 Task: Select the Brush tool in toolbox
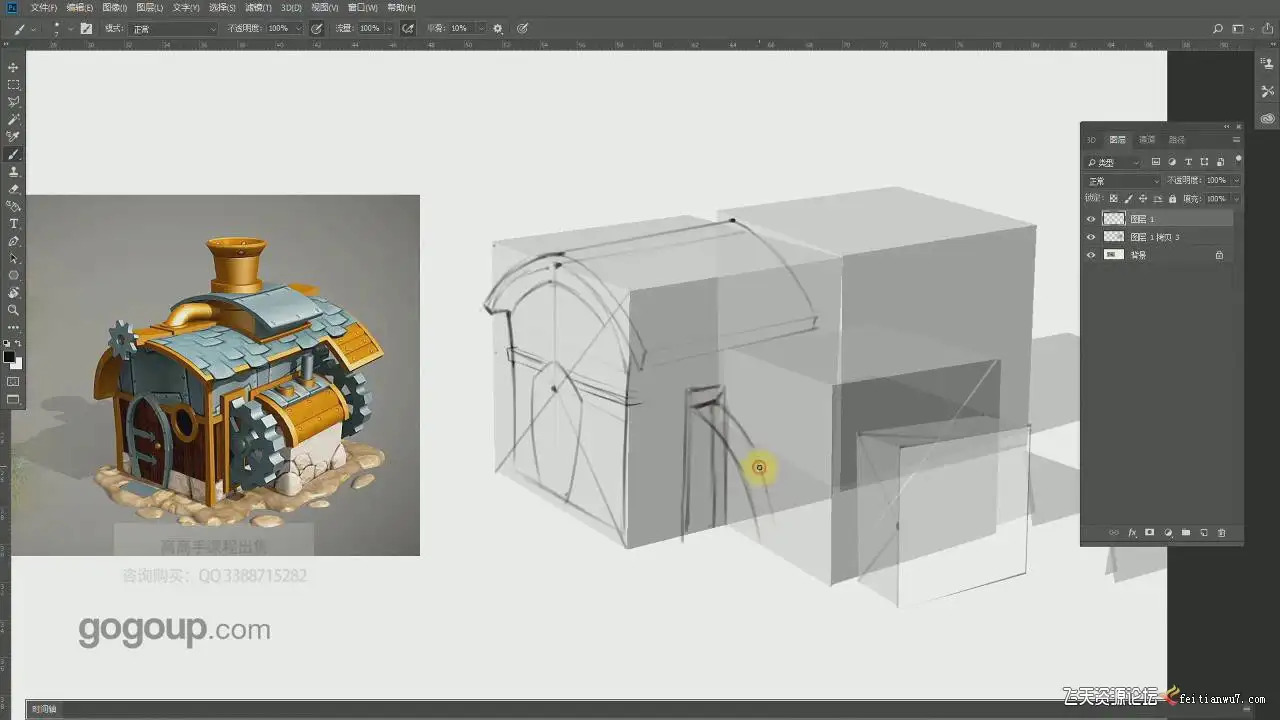tap(14, 154)
